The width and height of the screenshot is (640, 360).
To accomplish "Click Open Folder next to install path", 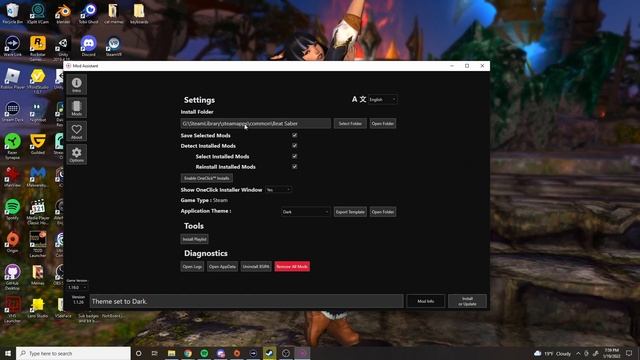I will (383, 123).
